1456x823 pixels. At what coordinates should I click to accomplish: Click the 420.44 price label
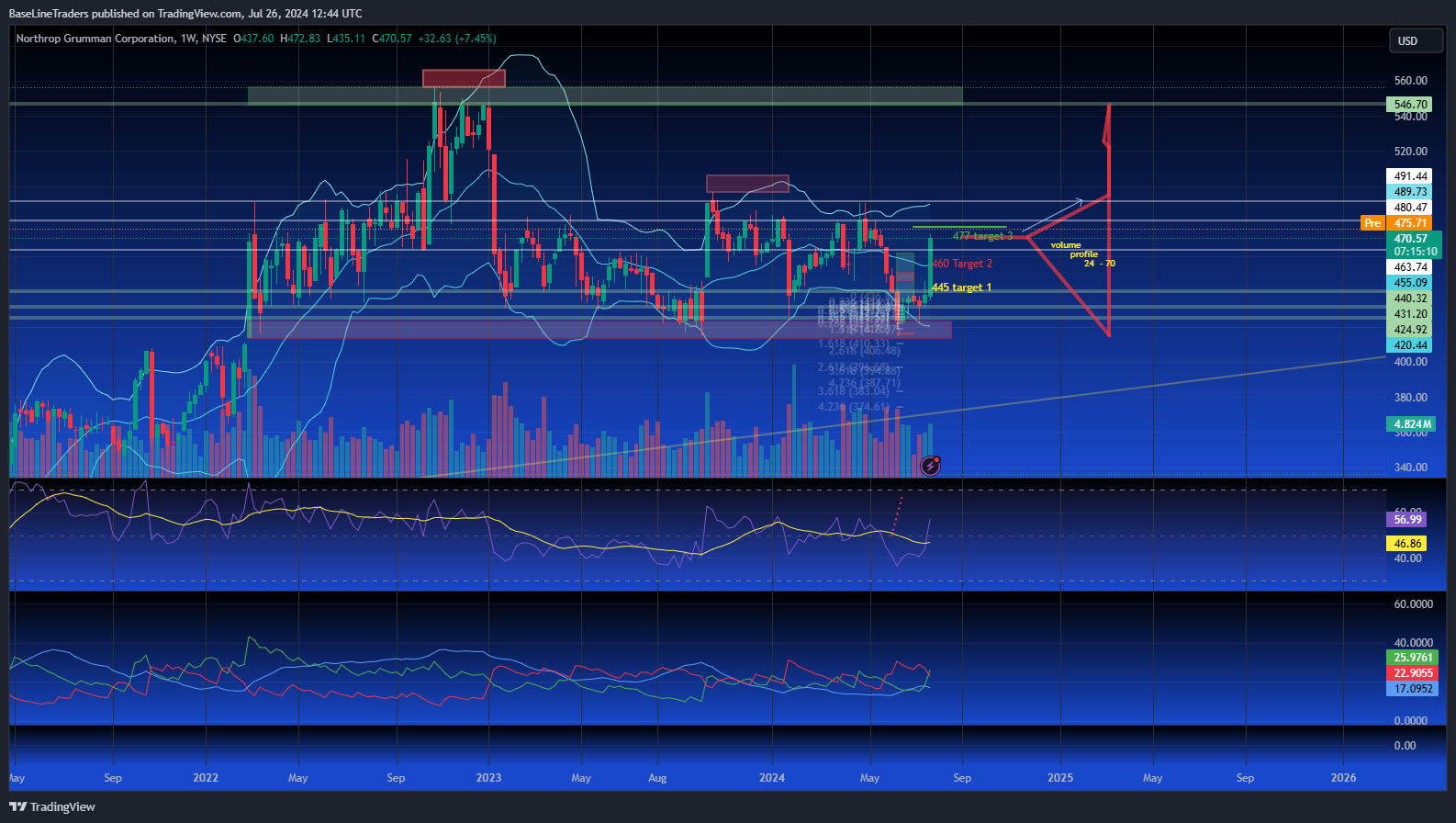1410,345
